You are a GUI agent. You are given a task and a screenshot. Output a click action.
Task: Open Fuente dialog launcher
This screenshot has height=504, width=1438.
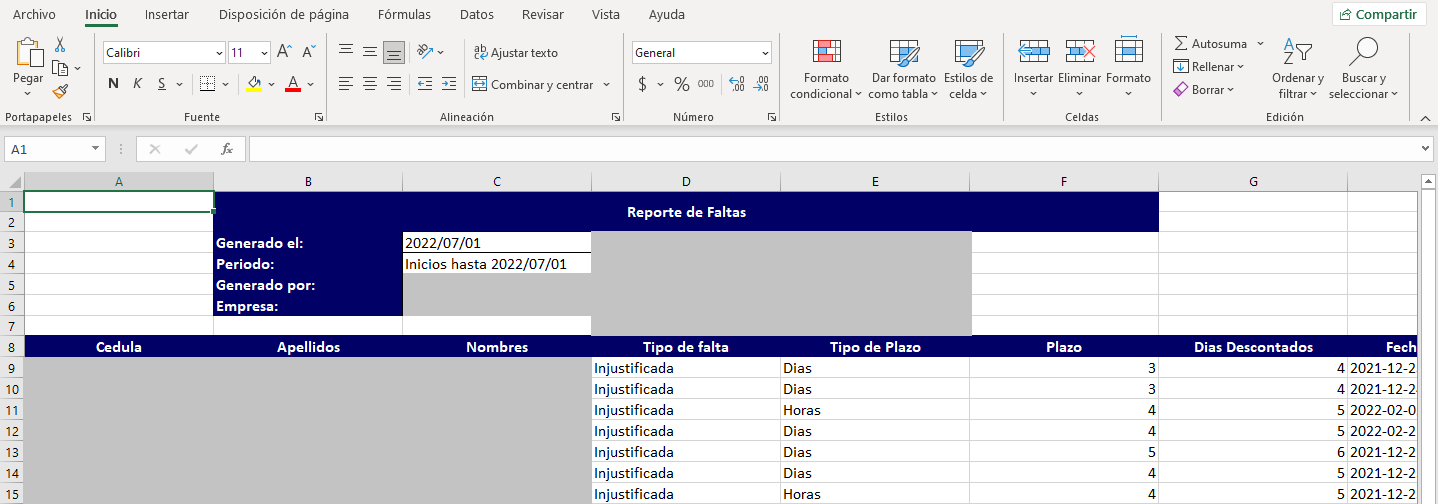pyautogui.click(x=319, y=117)
